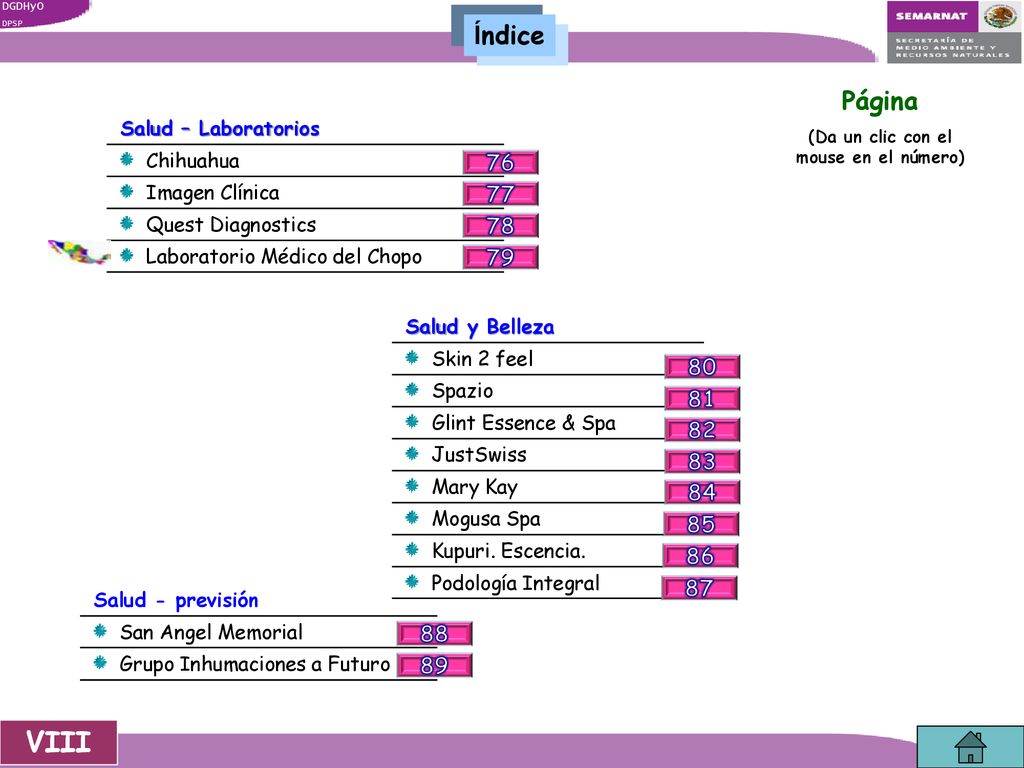This screenshot has width=1024, height=768.
Task: Open page 82 for Glint Essence & Spa
Action: (x=702, y=430)
